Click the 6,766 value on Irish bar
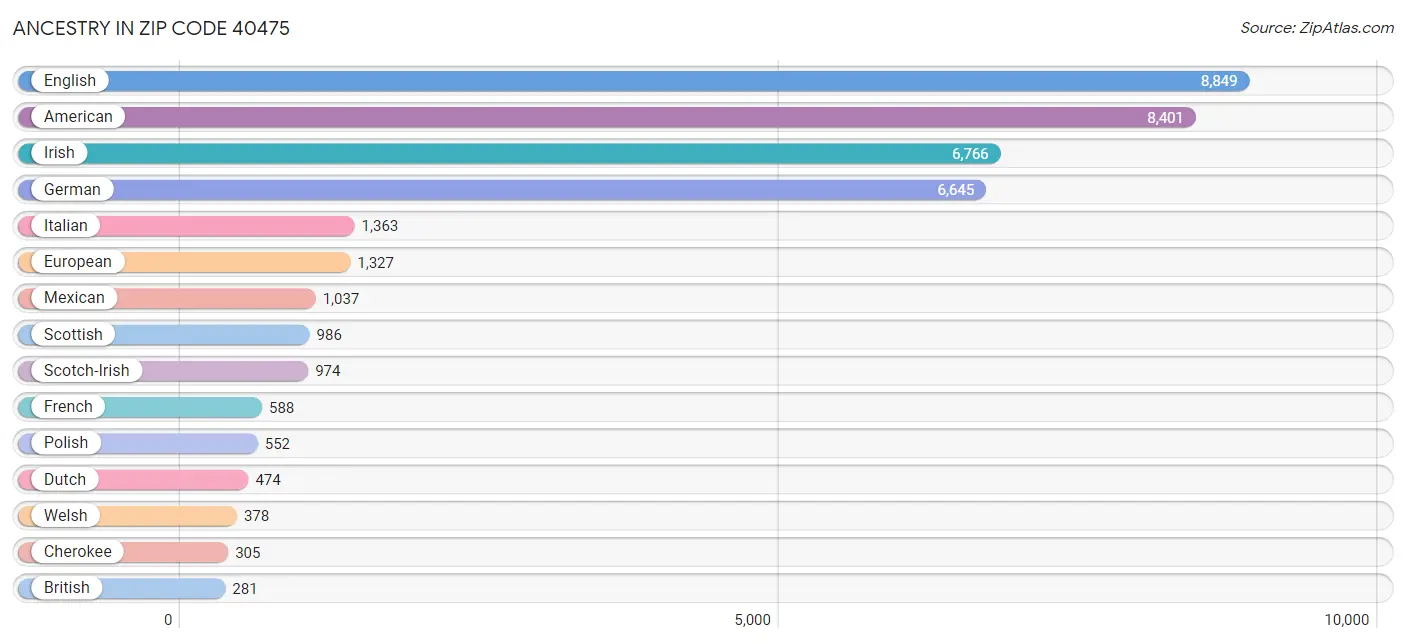This screenshot has height=644, width=1406. pyautogui.click(x=970, y=154)
